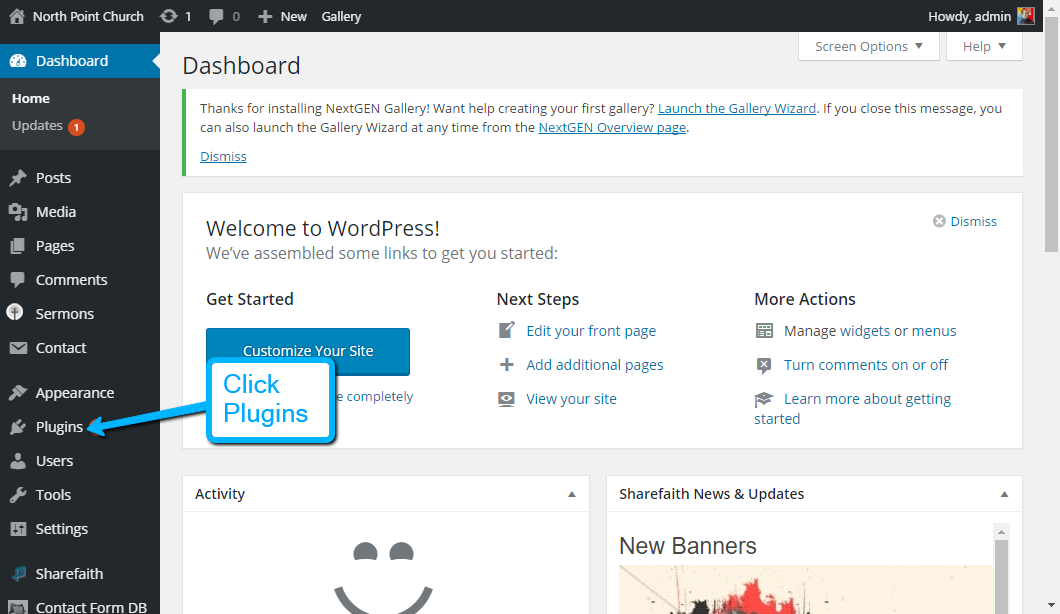Click the Comments speech bubble icon in sidebar
This screenshot has height=614, width=1060.
[x=18, y=279]
